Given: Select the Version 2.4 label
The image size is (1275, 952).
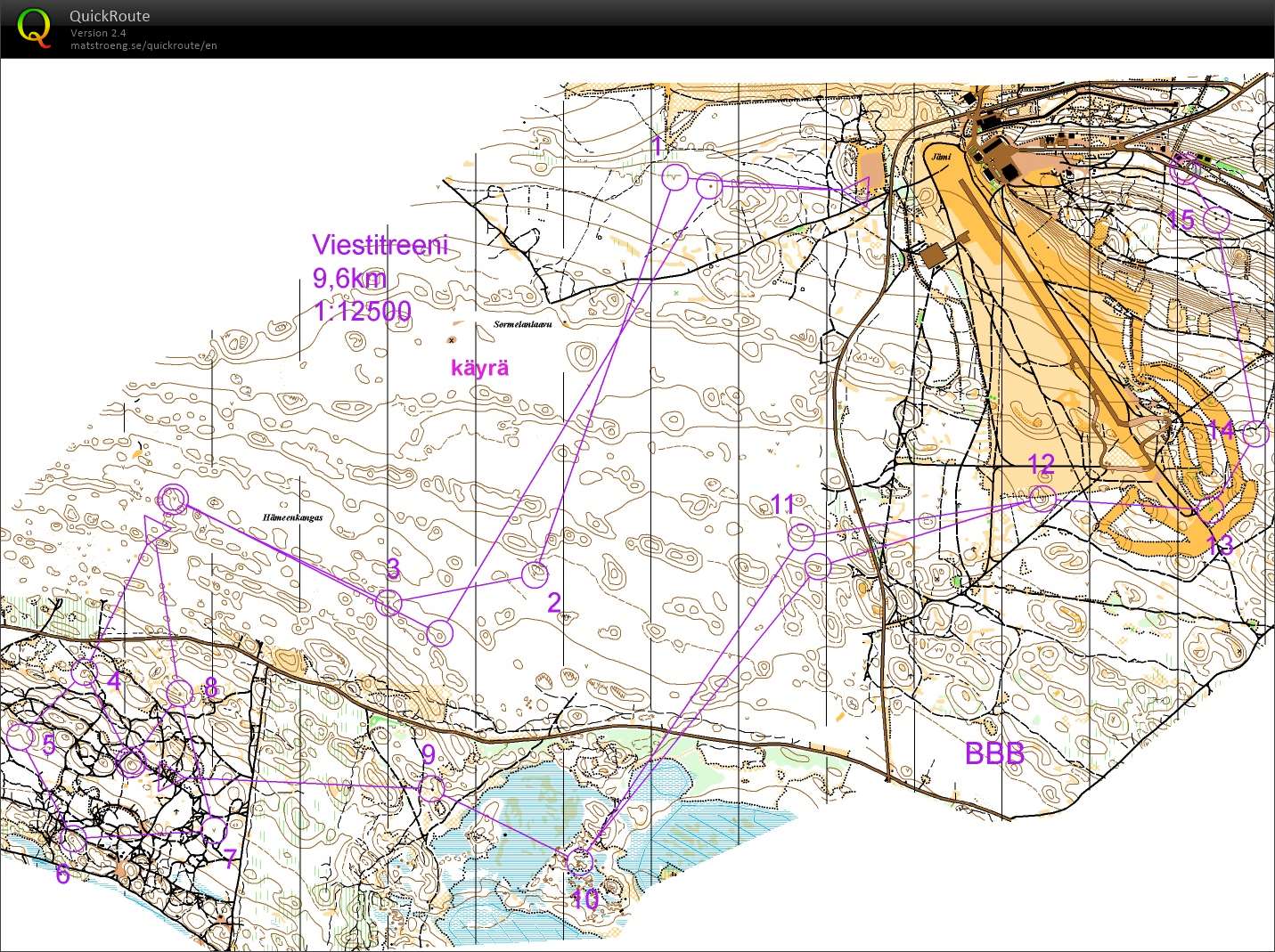Looking at the screenshot, I should tap(98, 33).
